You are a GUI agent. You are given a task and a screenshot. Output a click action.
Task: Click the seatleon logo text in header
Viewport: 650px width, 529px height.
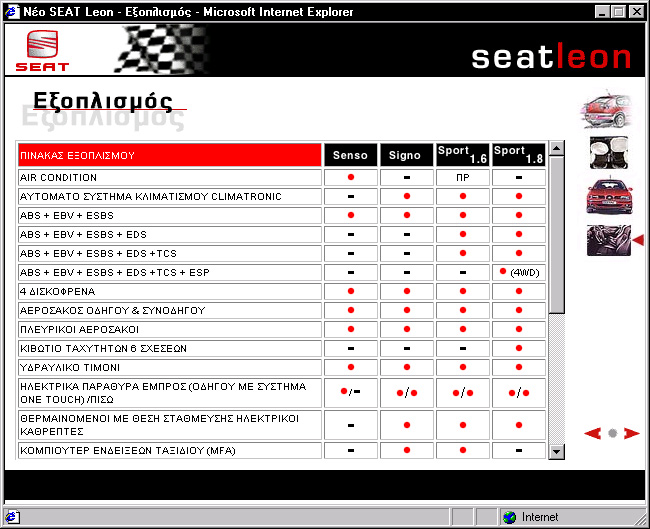551,56
